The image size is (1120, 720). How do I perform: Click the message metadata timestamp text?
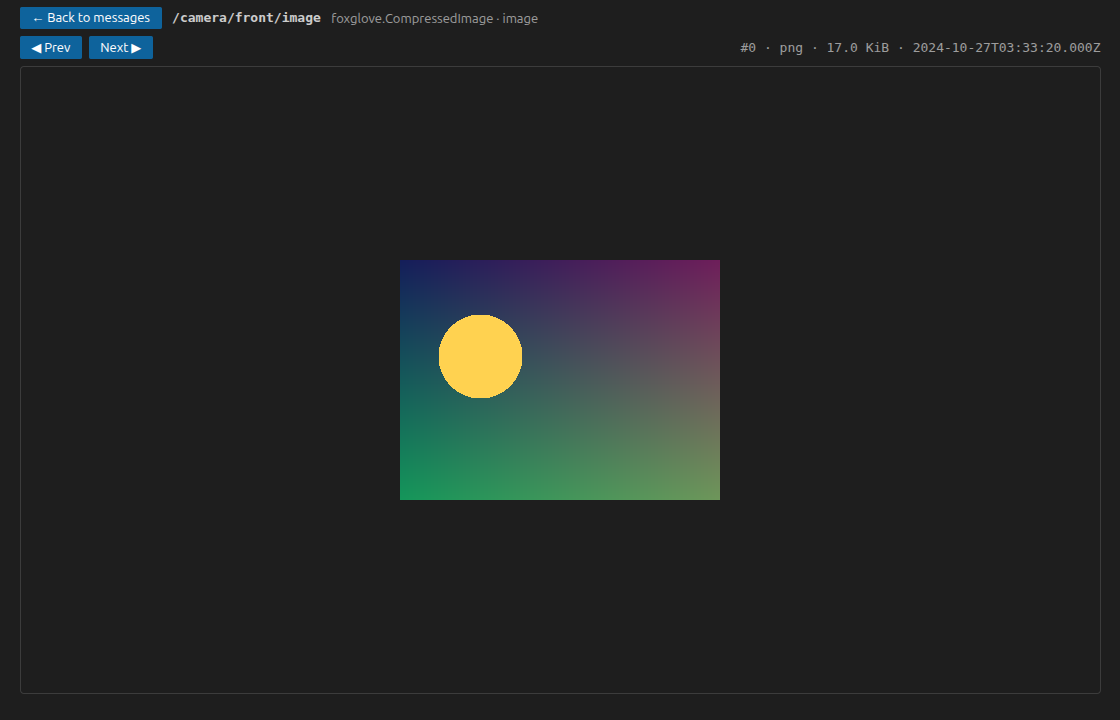coord(1006,48)
